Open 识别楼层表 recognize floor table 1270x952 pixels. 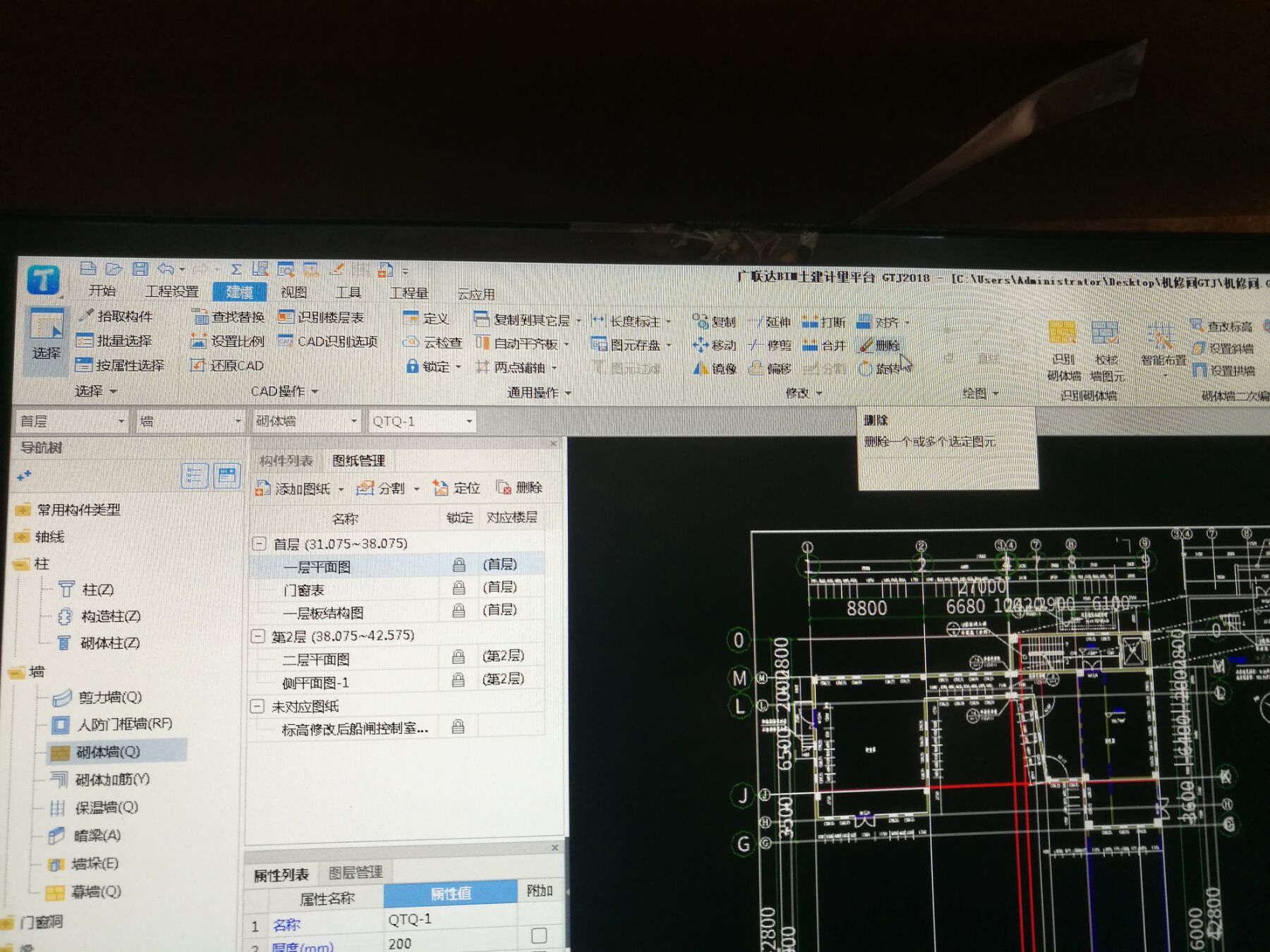pyautogui.click(x=321, y=317)
